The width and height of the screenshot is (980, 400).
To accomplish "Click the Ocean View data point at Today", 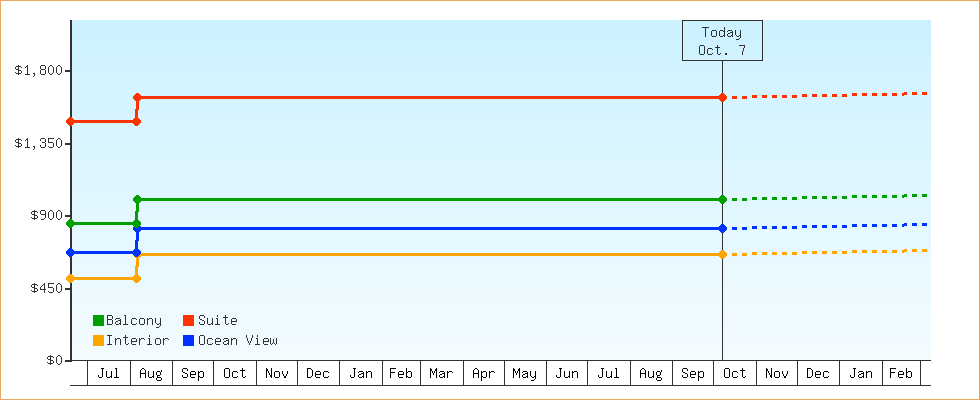I will (722, 229).
